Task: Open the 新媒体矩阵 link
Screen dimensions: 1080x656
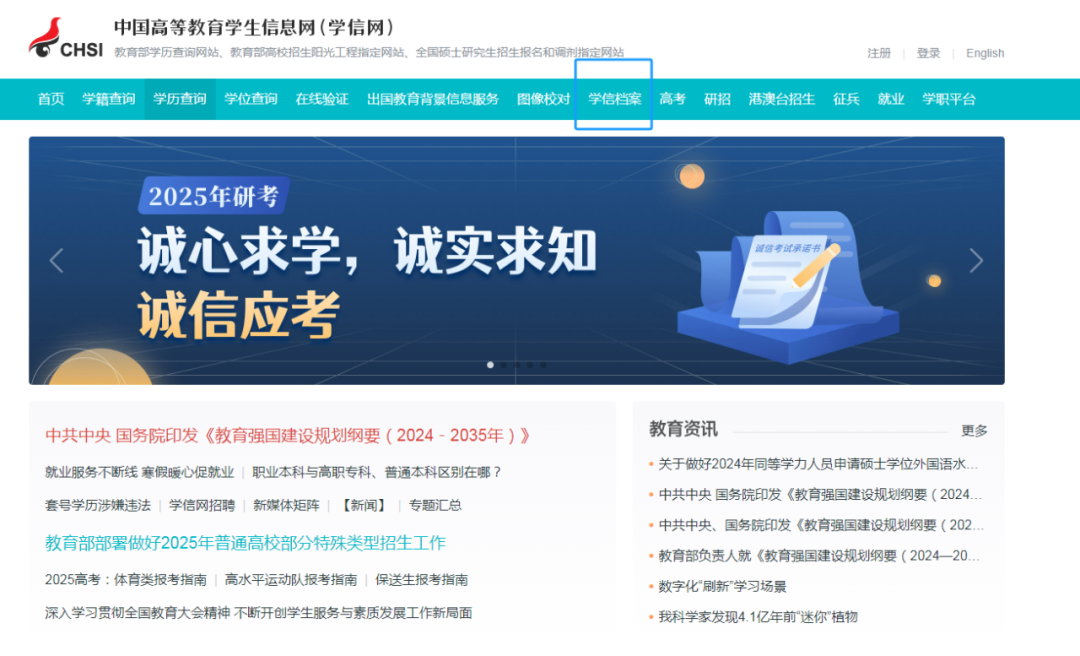Action: click(x=287, y=505)
